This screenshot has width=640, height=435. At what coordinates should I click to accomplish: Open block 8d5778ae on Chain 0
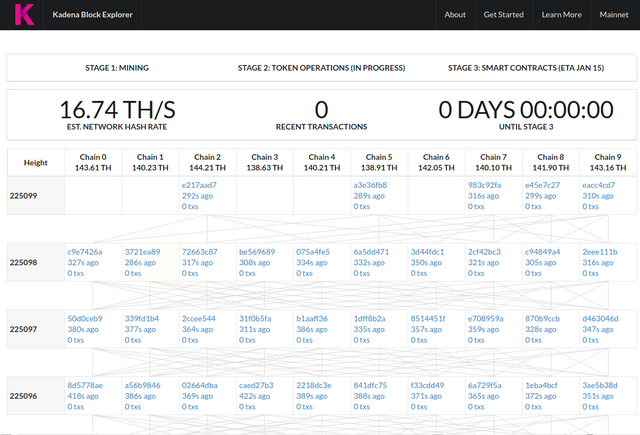coord(85,385)
